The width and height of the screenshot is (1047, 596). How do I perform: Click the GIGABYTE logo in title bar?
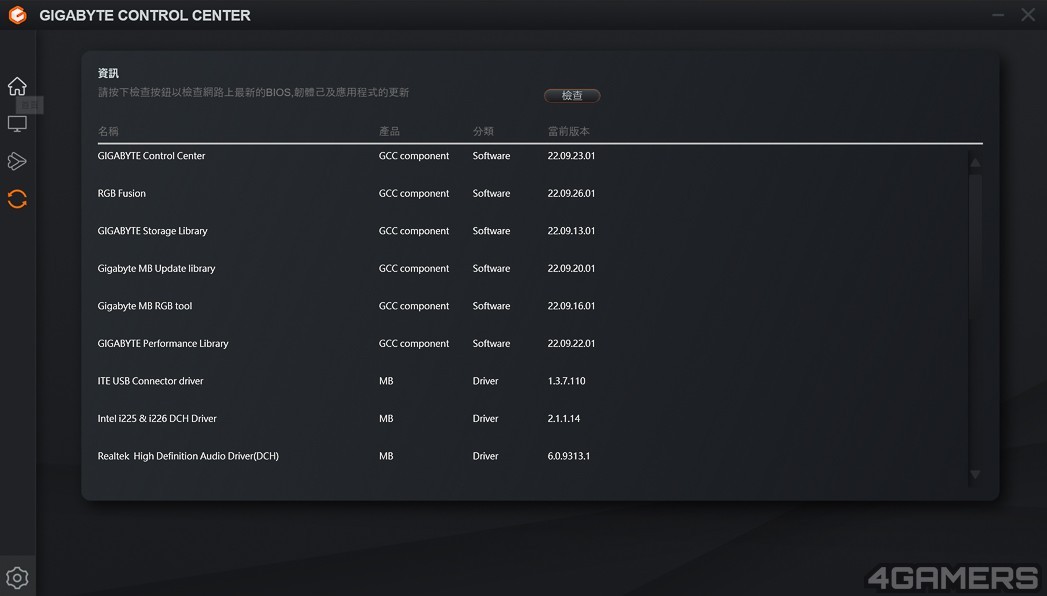click(17, 15)
